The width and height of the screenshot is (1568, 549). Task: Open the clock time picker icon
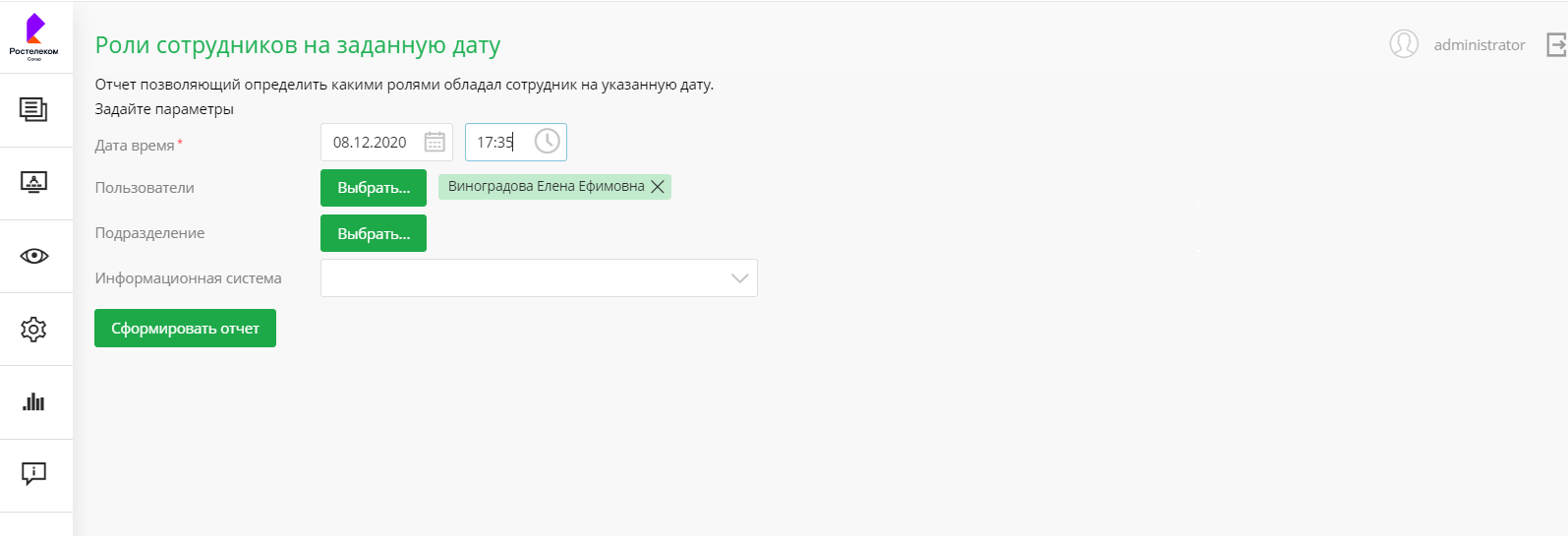[547, 142]
